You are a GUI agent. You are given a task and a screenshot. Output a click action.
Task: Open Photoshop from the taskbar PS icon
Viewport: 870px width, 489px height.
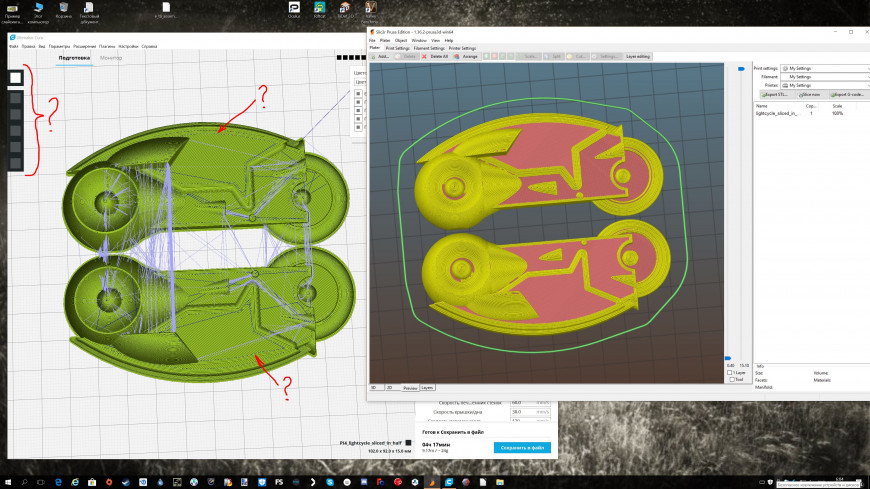(x=279, y=482)
